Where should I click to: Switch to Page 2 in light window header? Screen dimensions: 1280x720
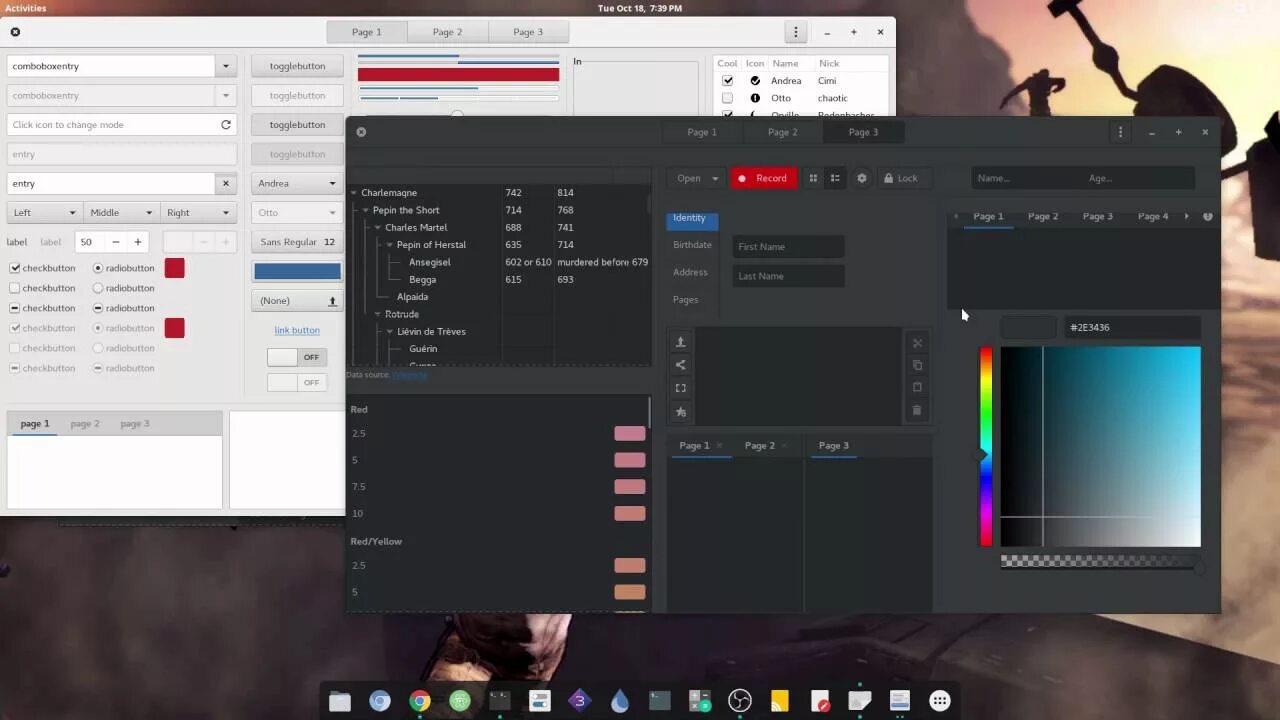(447, 32)
